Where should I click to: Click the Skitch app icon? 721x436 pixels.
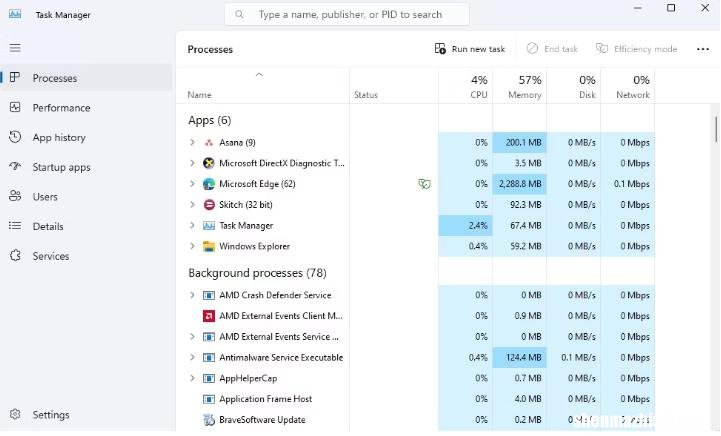[x=209, y=205]
